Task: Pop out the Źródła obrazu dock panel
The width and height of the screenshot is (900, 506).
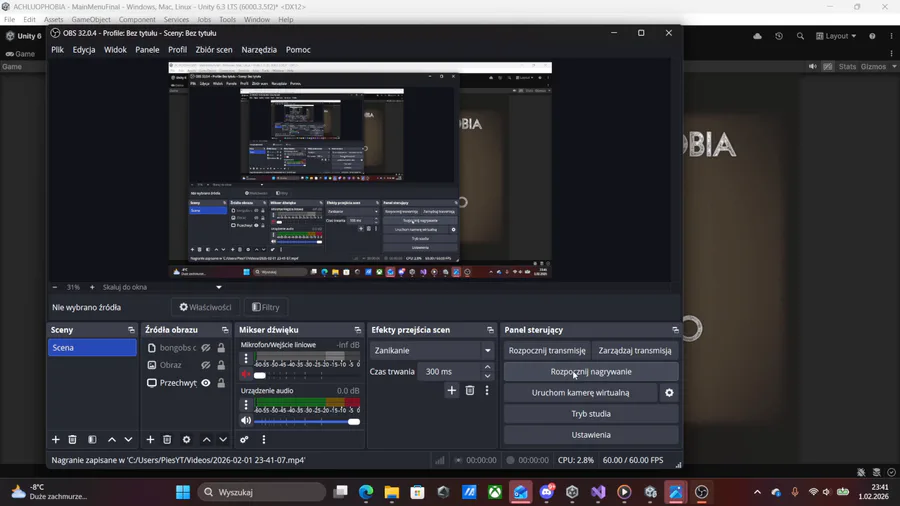Action: click(x=225, y=330)
